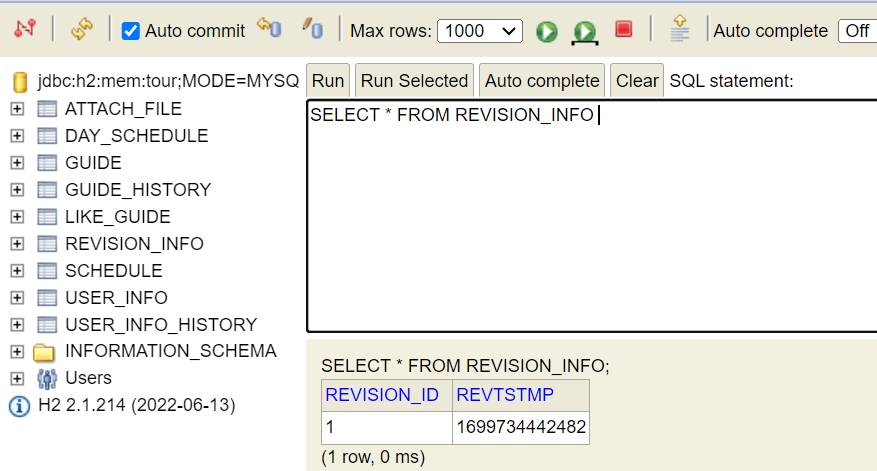This screenshot has height=471, width=877.
Task: Click the executed query text above results
Action: coord(465,366)
